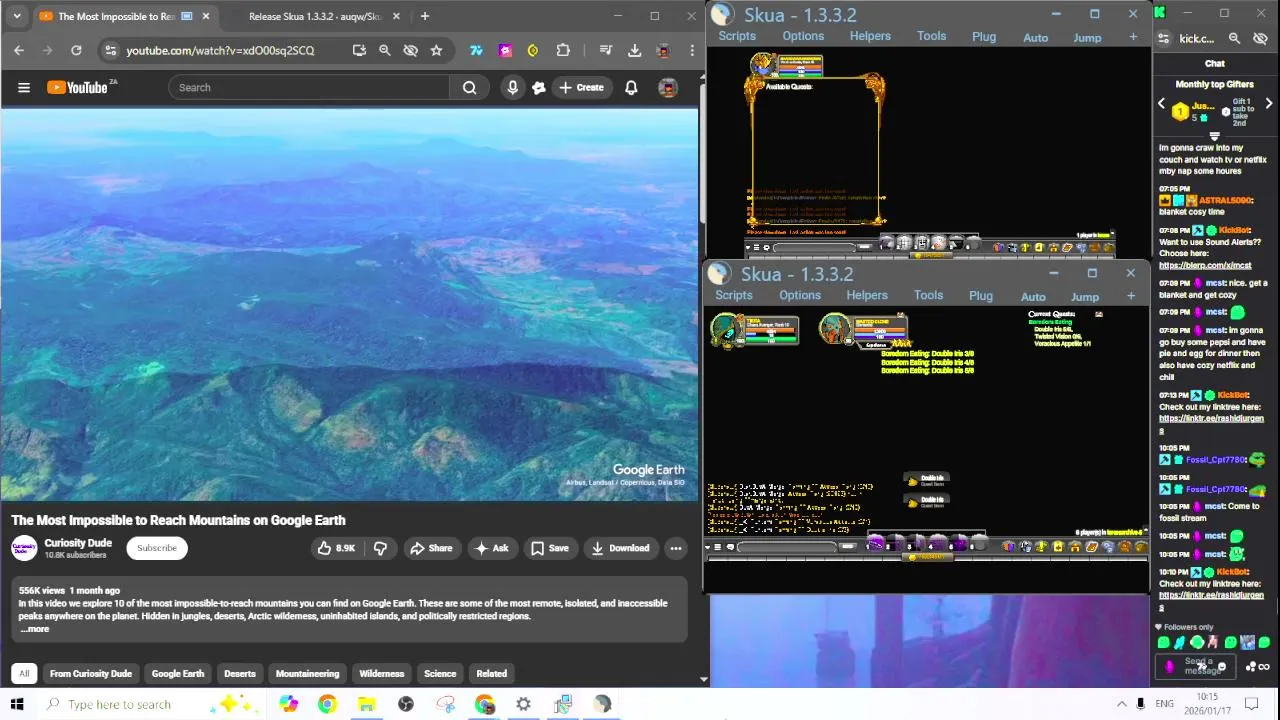Click the plus button in lower Skua menubar
1280x720 pixels.
[x=1131, y=296]
